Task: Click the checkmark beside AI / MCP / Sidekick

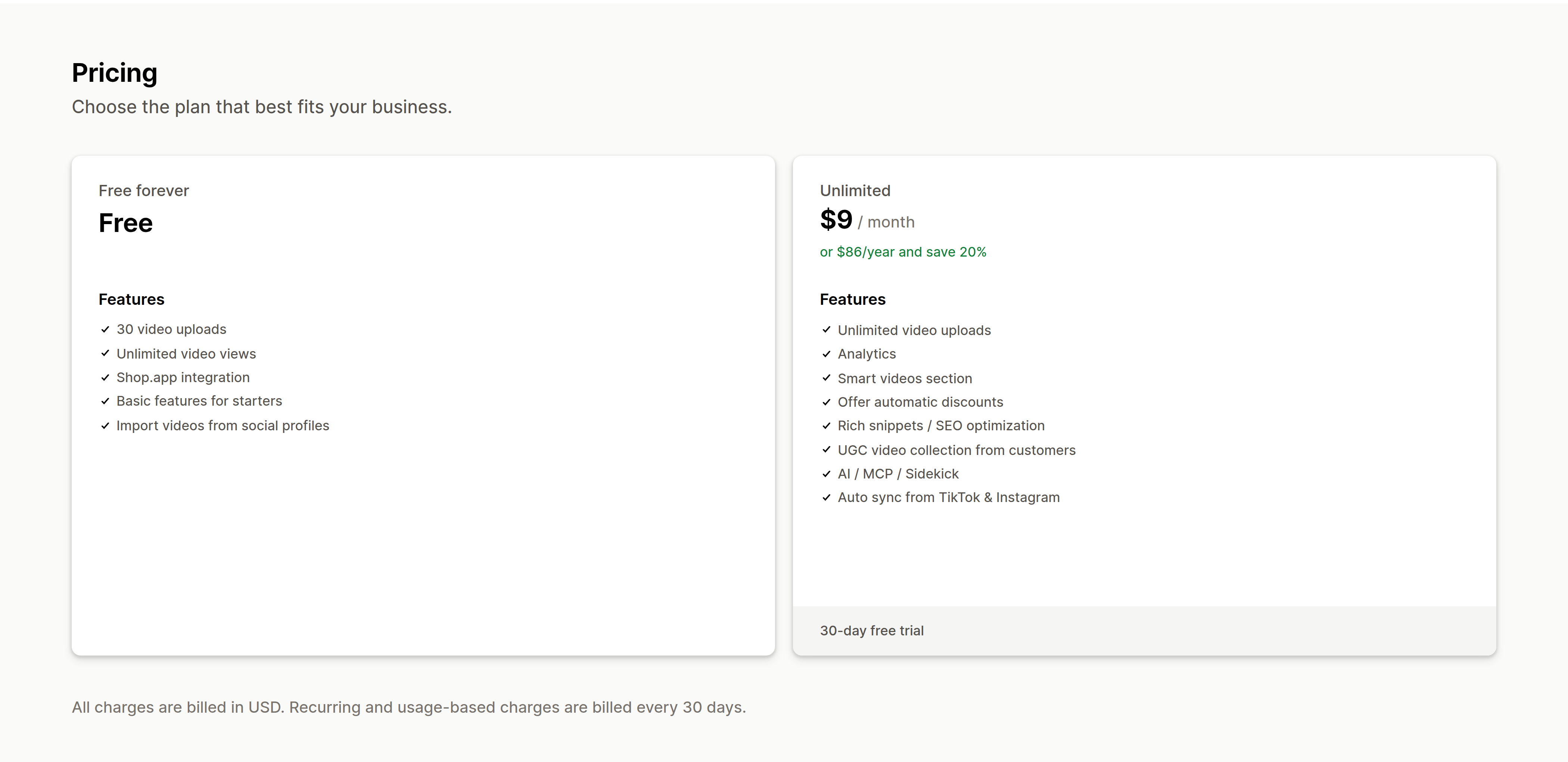Action: 827,474
